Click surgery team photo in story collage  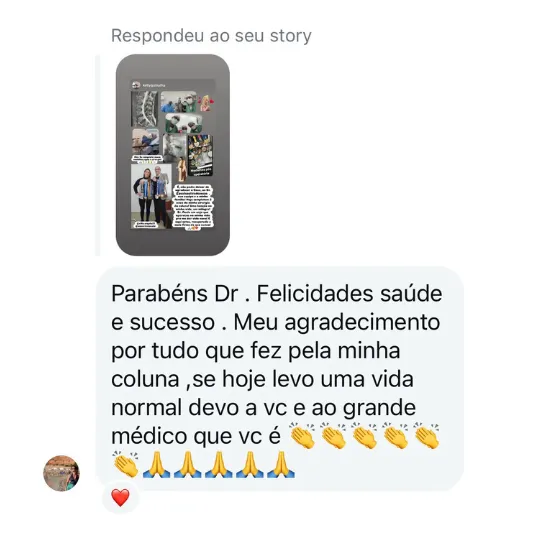[179, 102]
